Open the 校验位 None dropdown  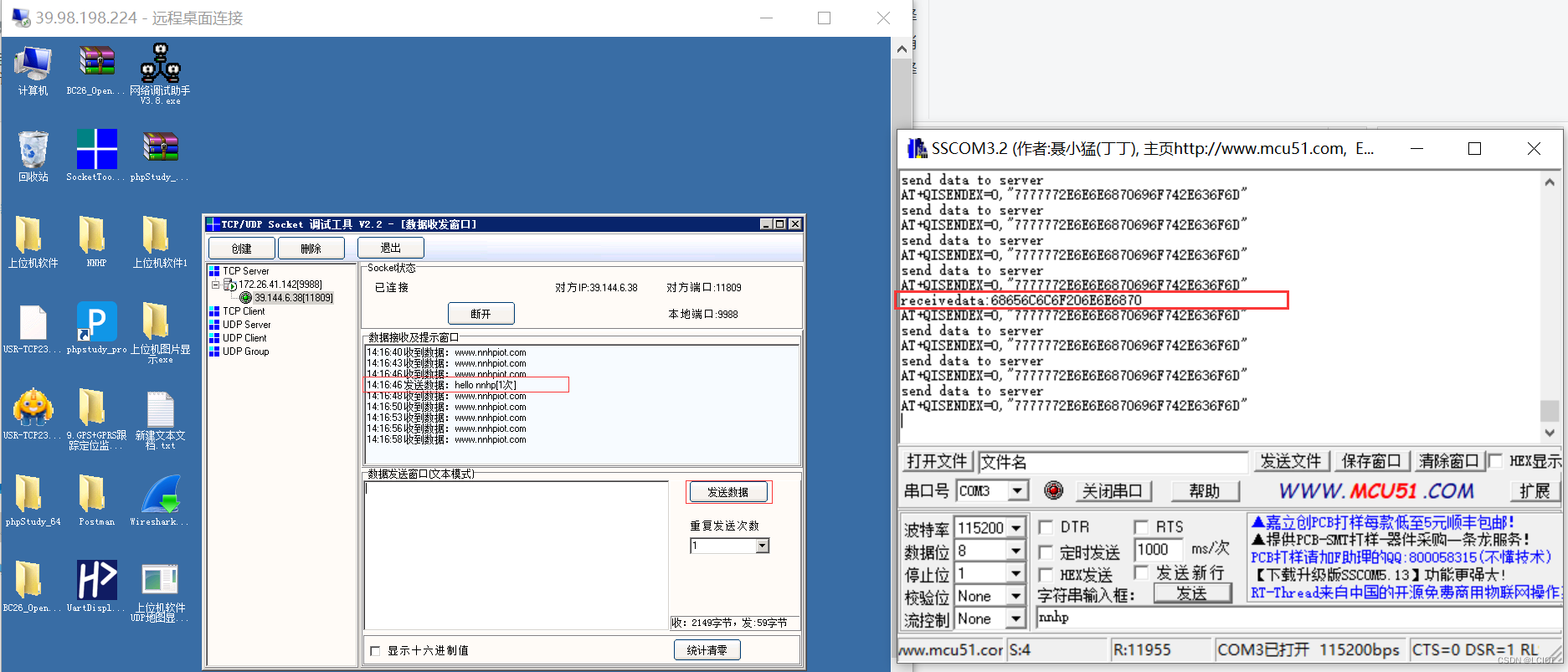pyautogui.click(x=1016, y=596)
